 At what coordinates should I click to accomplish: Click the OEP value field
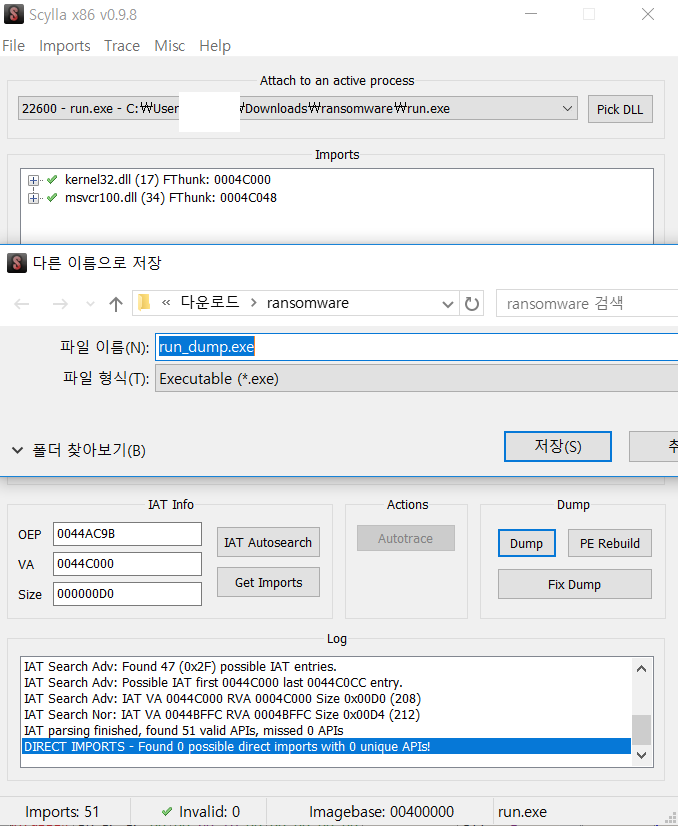pyautogui.click(x=127, y=534)
